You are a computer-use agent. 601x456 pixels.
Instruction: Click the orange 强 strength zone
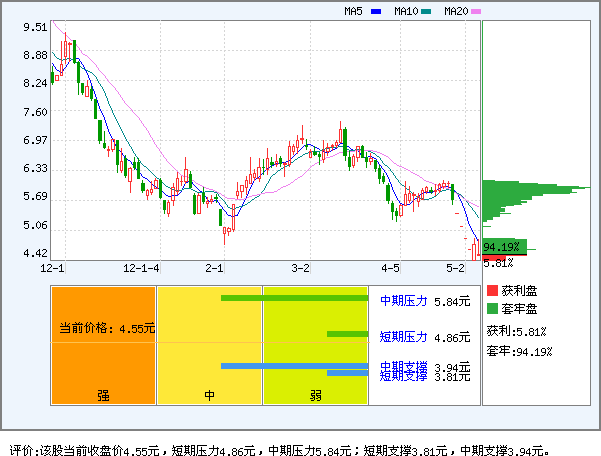(x=103, y=346)
